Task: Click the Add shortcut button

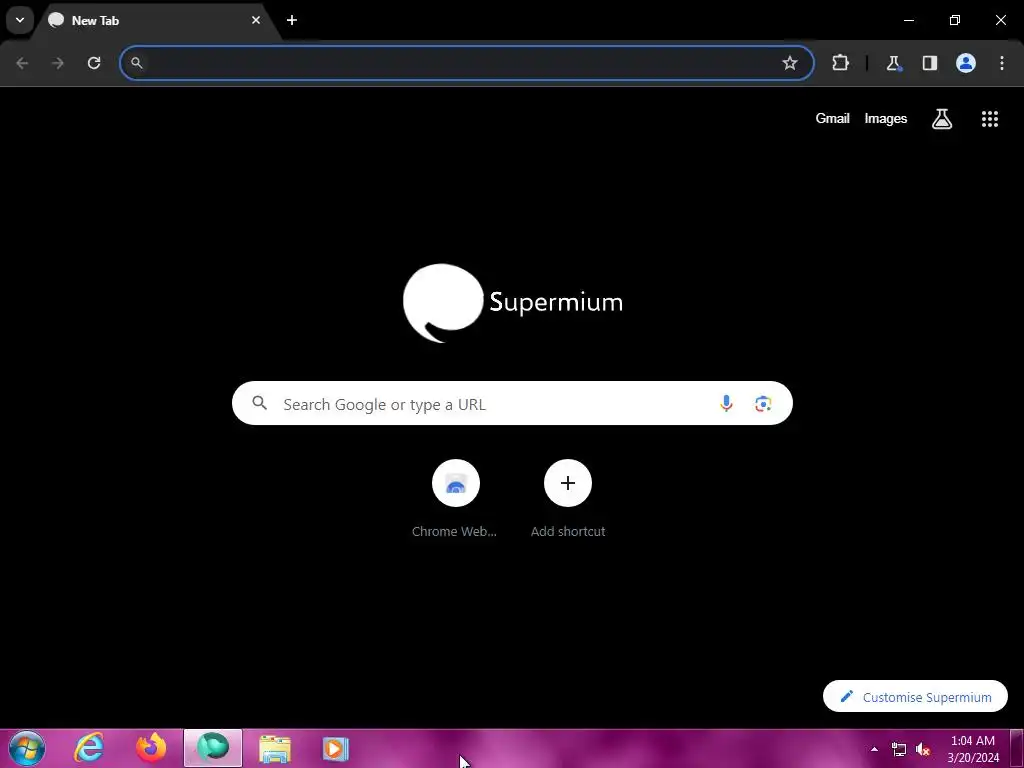Action: 568,500
